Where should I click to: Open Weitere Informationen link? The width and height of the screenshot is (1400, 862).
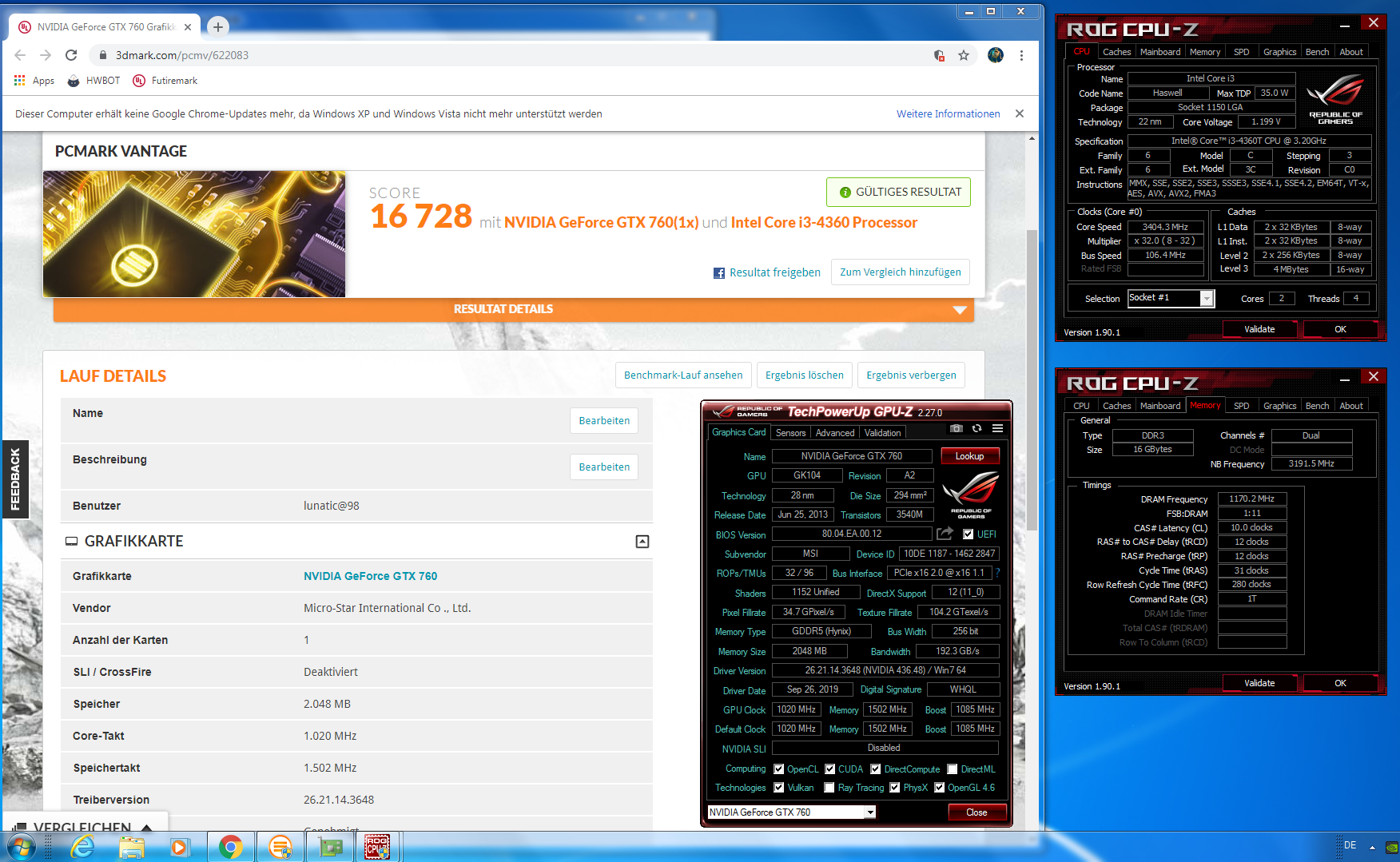coord(948,113)
